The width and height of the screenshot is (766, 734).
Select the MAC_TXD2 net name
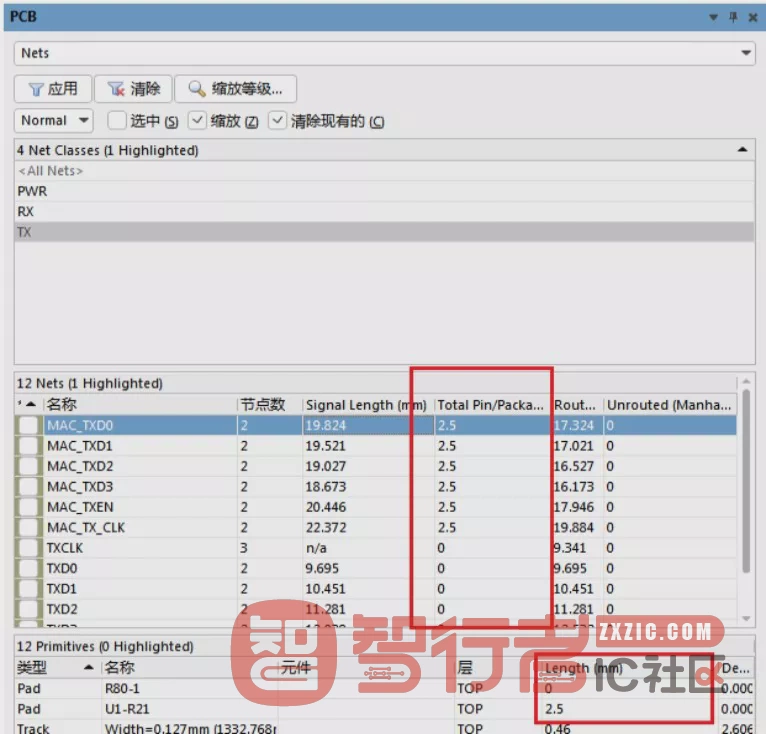point(80,467)
